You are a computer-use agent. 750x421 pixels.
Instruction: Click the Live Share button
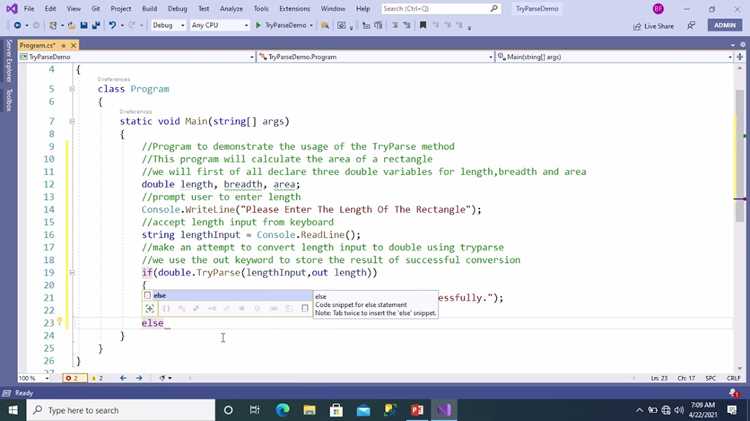654,26
